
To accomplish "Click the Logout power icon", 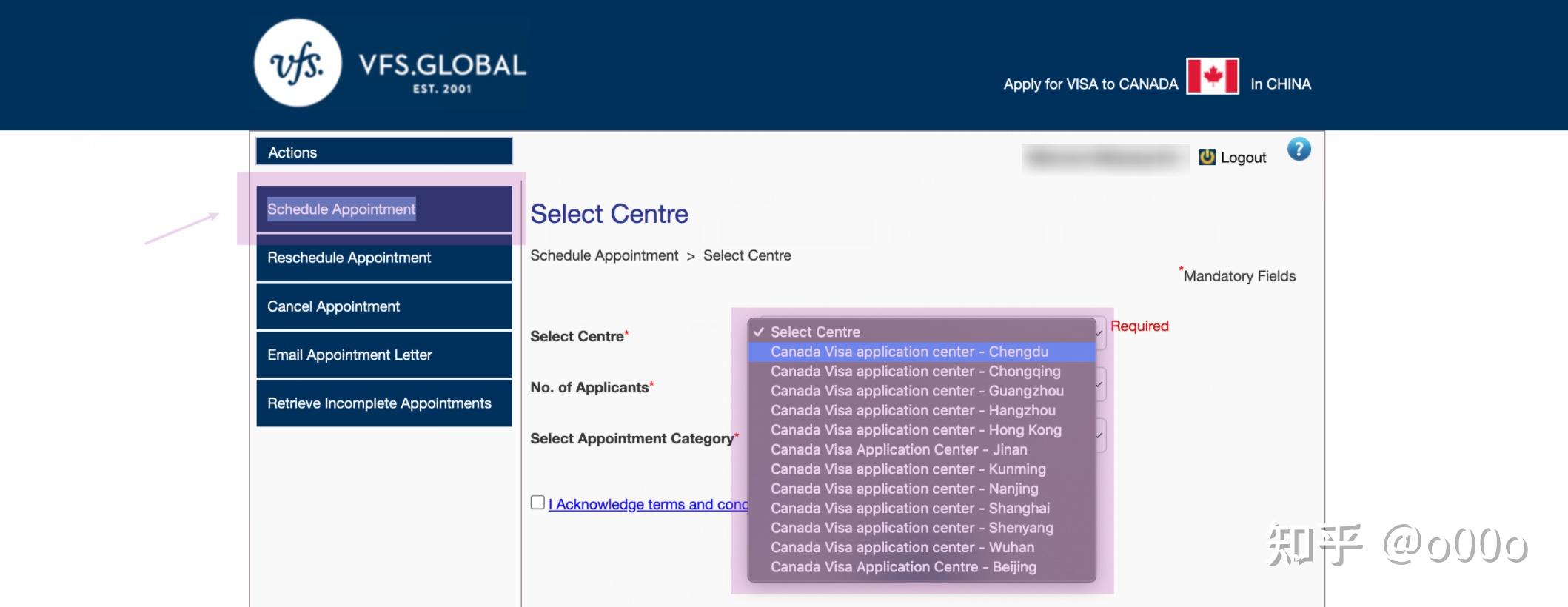I will (x=1207, y=157).
